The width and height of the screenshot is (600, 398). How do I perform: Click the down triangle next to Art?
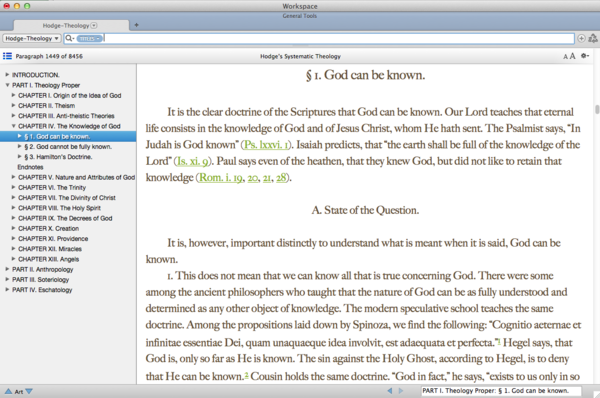point(29,391)
